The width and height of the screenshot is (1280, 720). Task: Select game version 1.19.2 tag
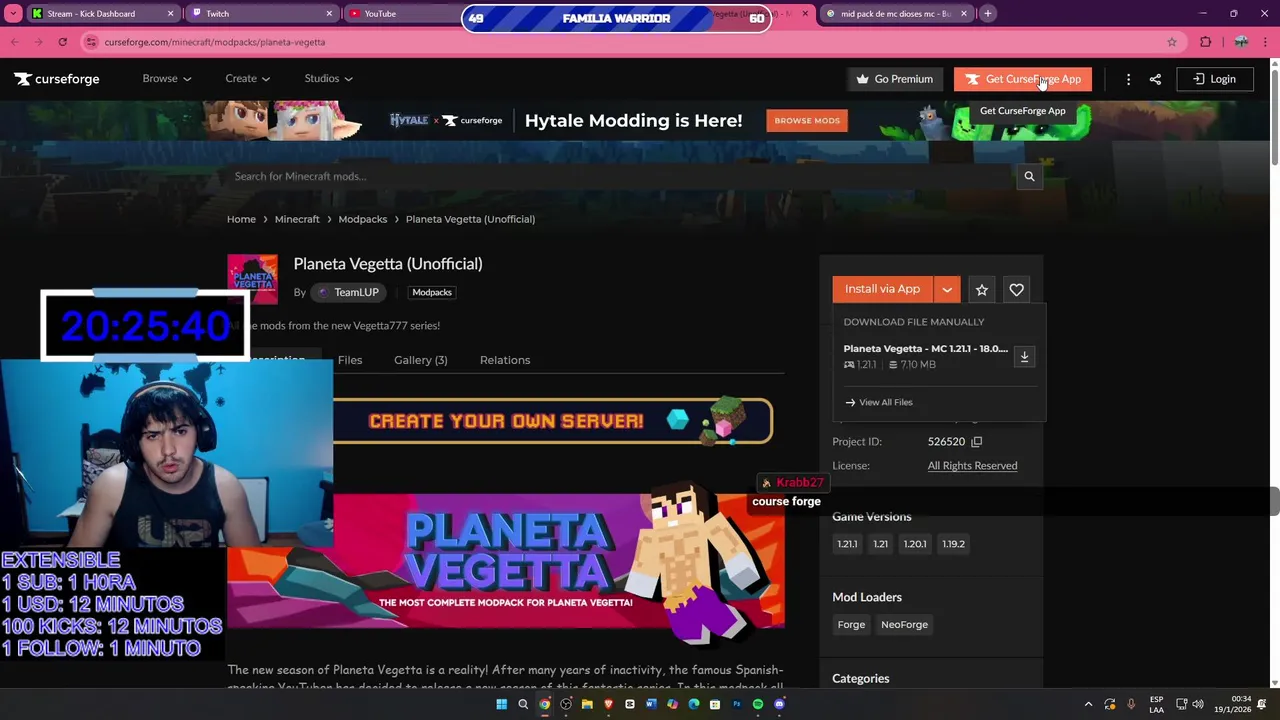coord(953,544)
